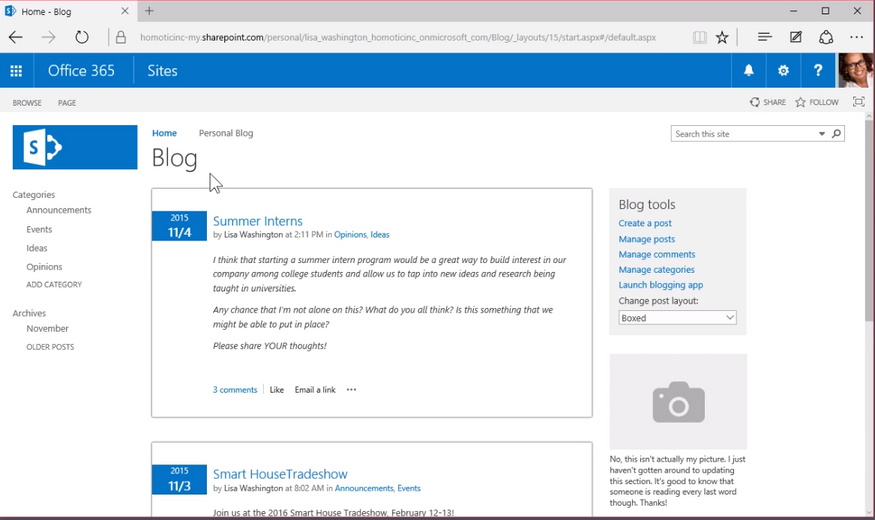This screenshot has height=520, width=875.
Task: Select the Ideas category
Action: click(x=37, y=248)
